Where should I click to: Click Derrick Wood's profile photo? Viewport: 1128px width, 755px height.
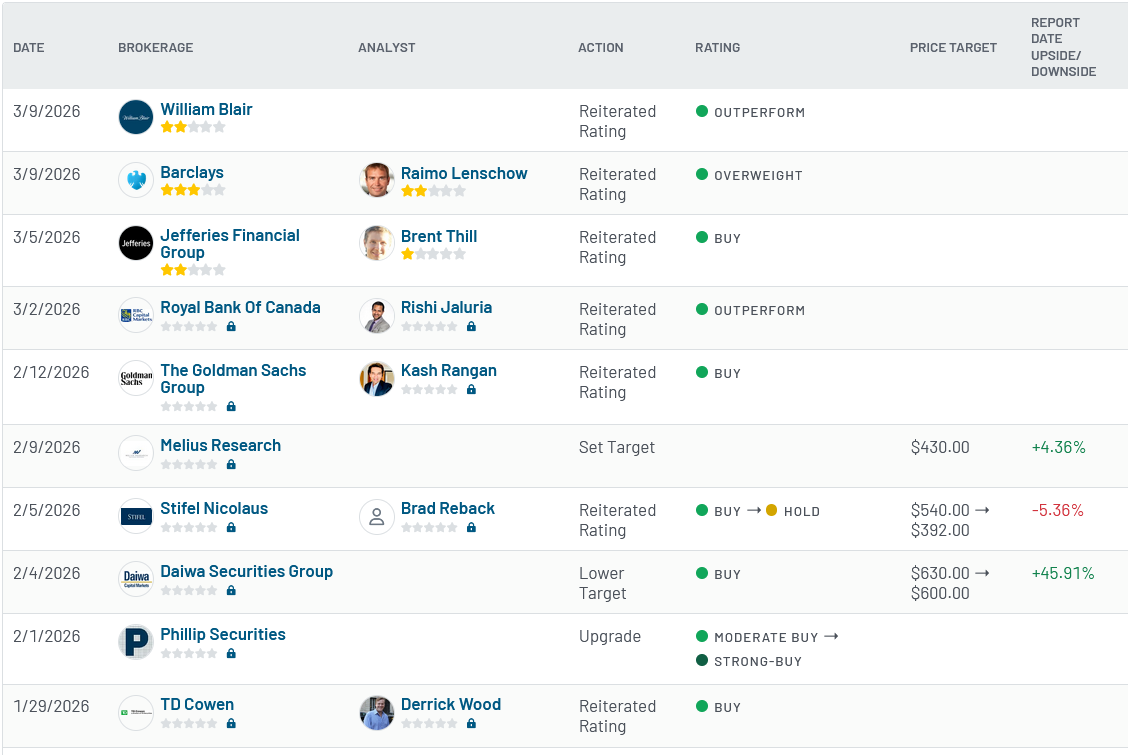pos(377,713)
